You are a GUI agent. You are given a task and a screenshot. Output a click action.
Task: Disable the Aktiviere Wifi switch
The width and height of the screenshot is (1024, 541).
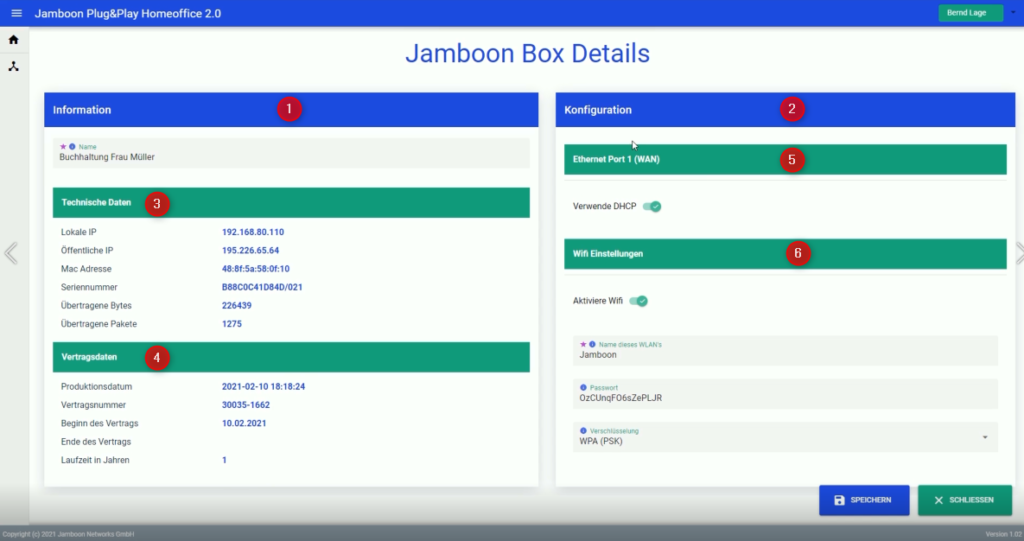coord(638,301)
